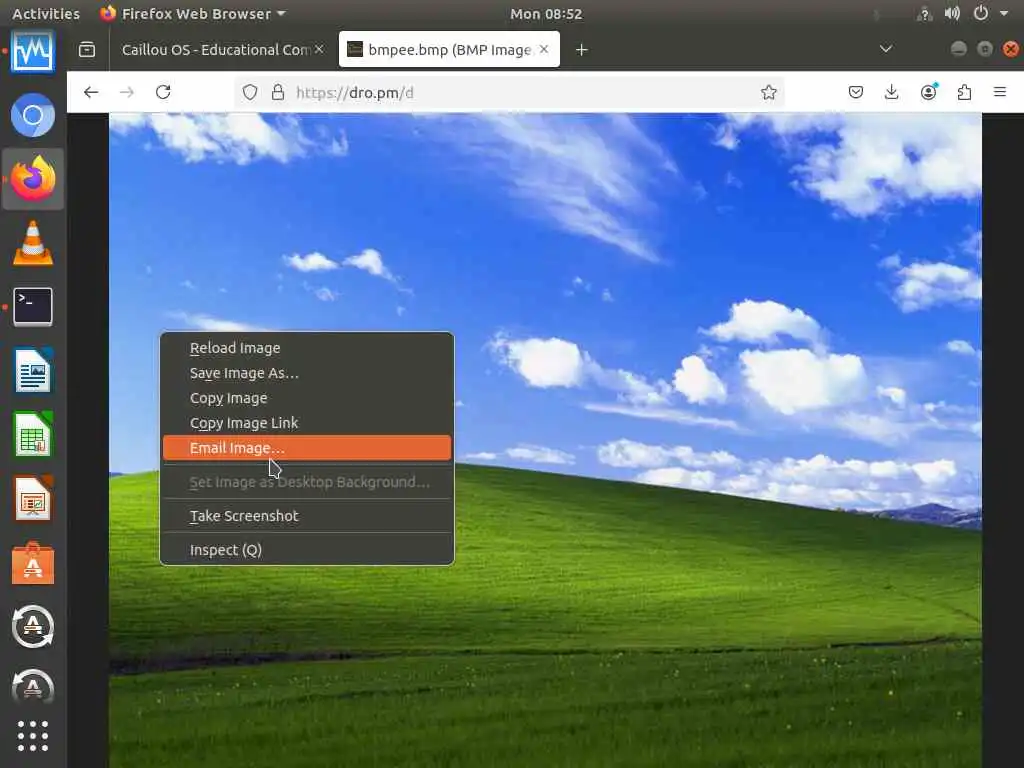
Task: Choose Email Image…
Action: (307, 448)
